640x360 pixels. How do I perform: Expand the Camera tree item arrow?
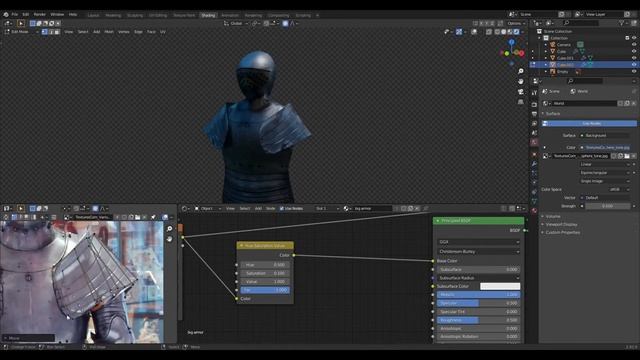546,45
